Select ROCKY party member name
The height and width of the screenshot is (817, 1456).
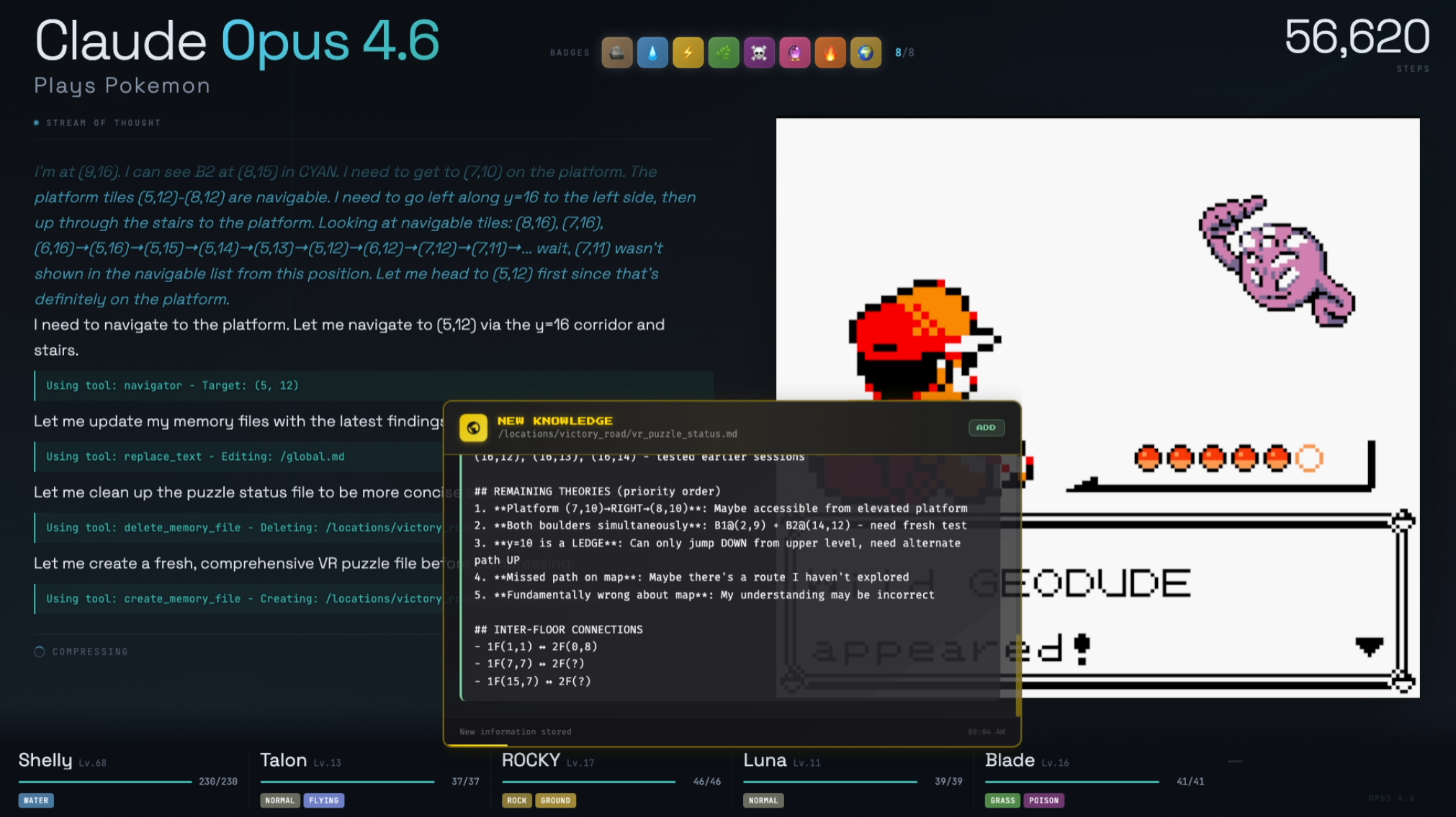(x=531, y=760)
